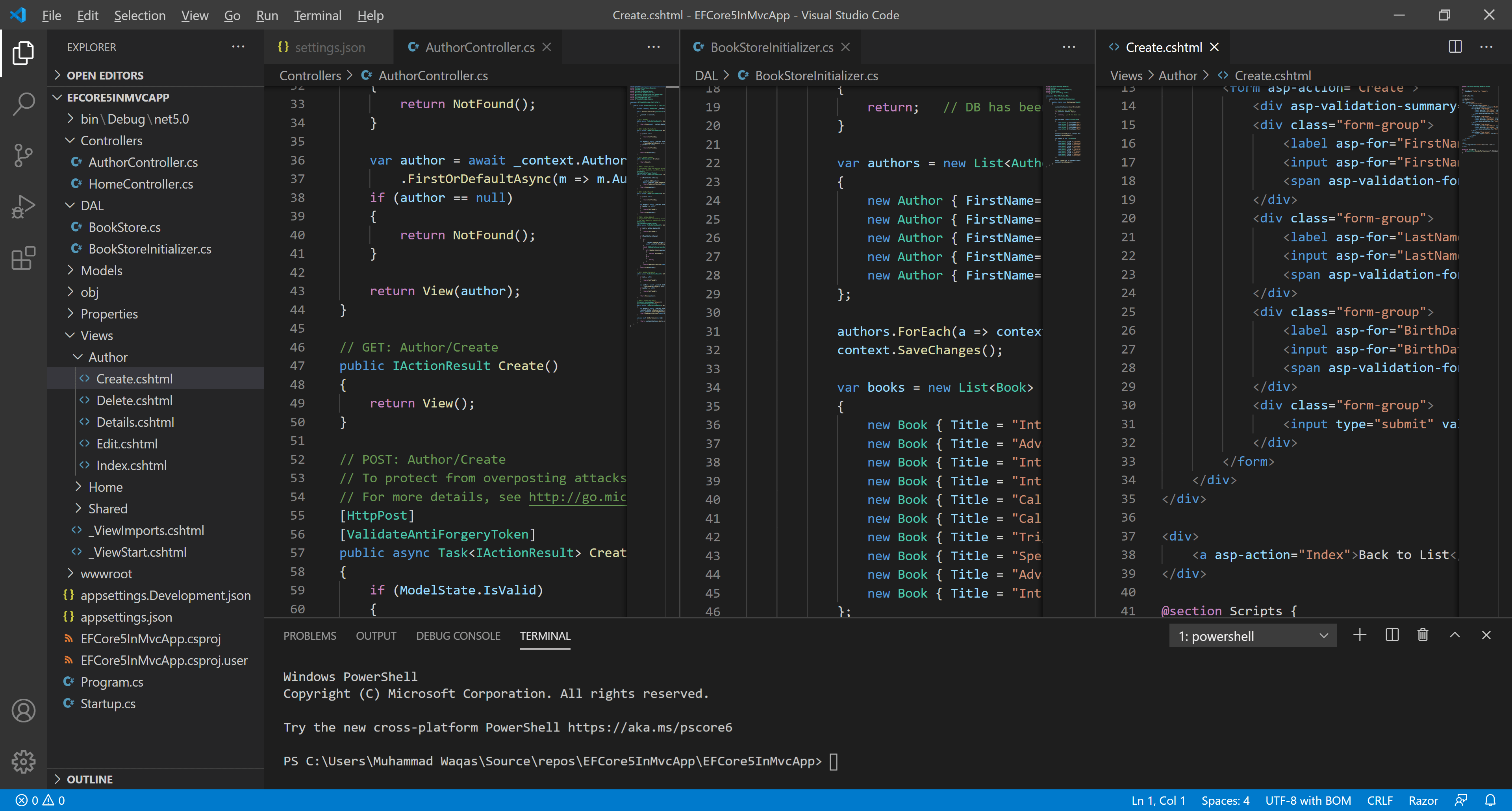Expand the Models folder in Explorer
Image resolution: width=1512 pixels, height=811 pixels.
(x=102, y=270)
